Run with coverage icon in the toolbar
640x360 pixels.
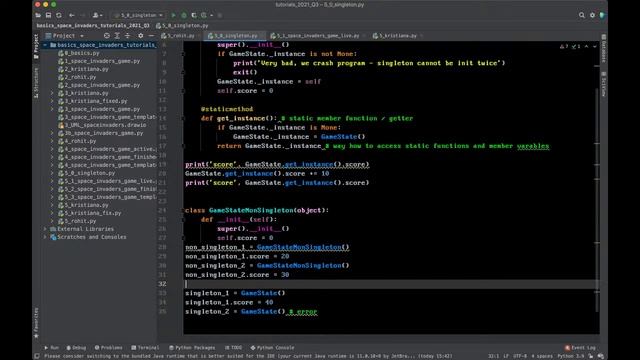coord(194,15)
